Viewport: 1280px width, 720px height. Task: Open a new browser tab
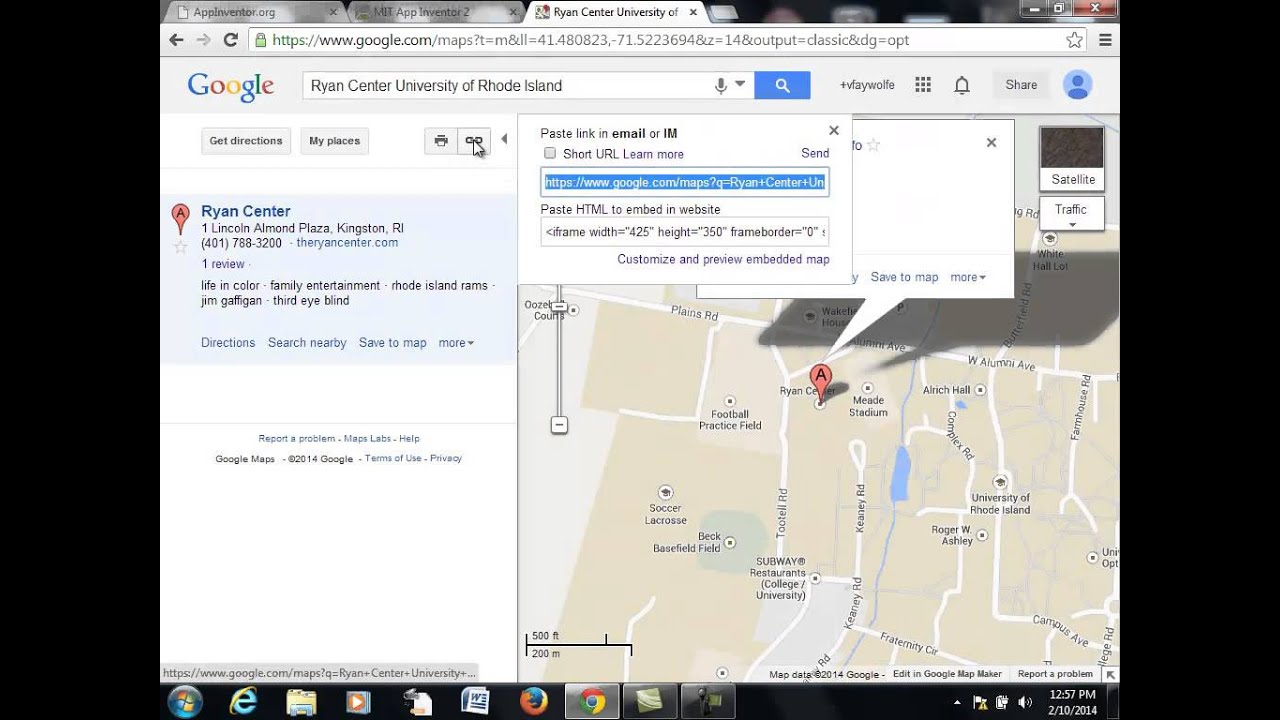click(723, 12)
